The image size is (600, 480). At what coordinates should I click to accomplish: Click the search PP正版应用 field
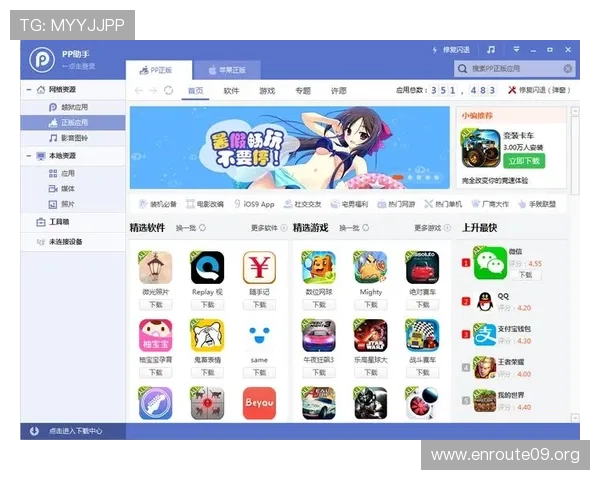[x=514, y=69]
